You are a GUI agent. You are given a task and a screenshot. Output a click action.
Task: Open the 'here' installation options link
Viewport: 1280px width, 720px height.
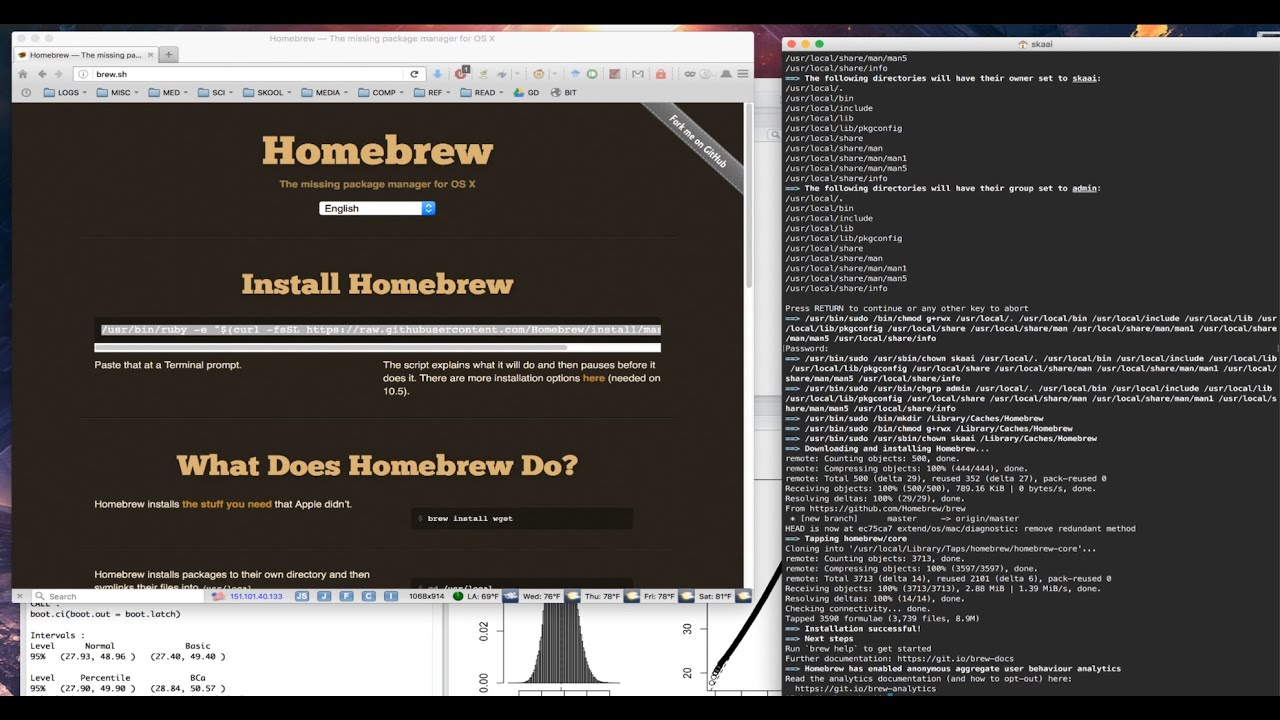[x=594, y=378]
